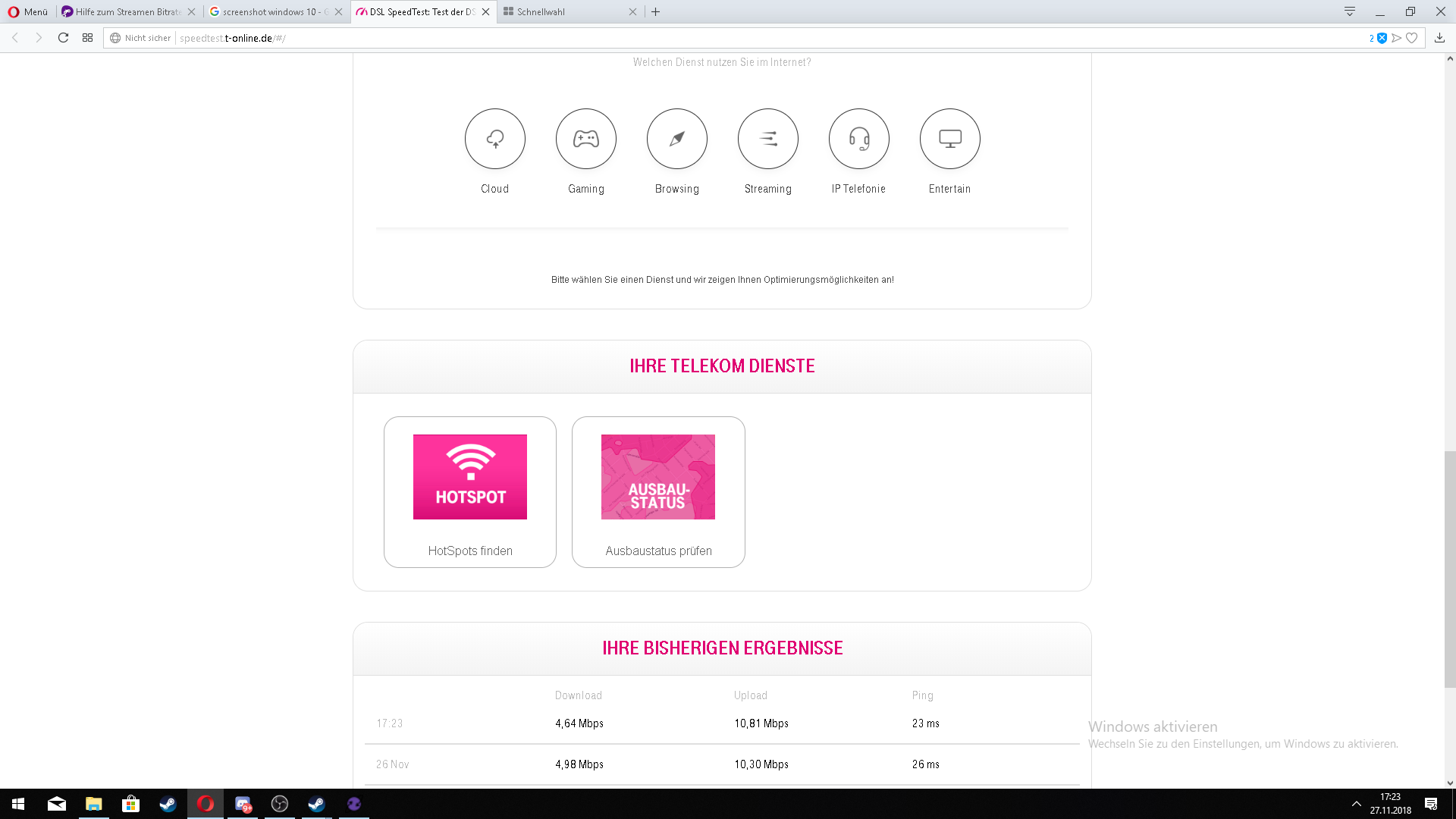Open the Opera Menü button
The image size is (1456, 819).
point(28,11)
